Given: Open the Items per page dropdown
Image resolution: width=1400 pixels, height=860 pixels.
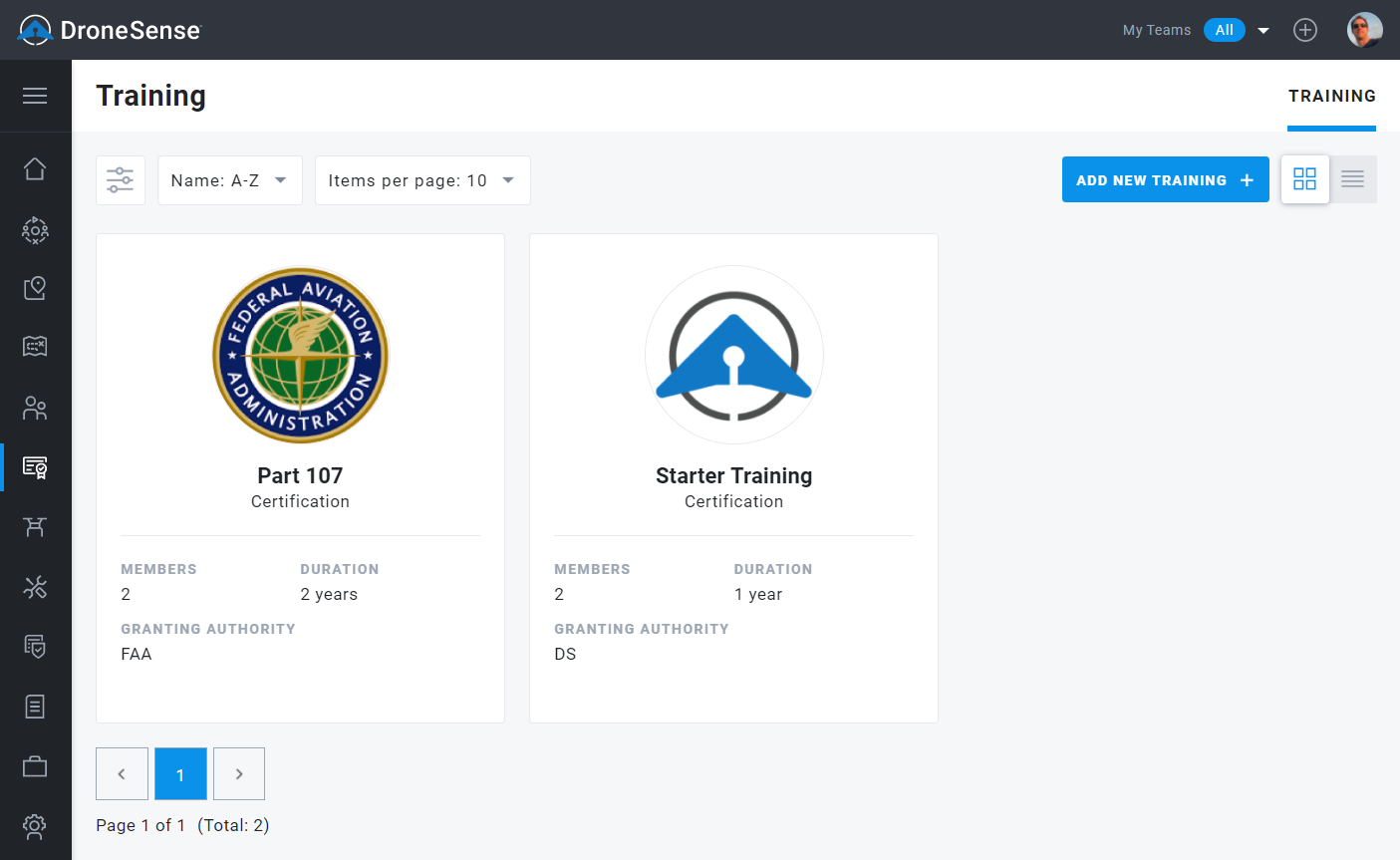Looking at the screenshot, I should coord(422,180).
